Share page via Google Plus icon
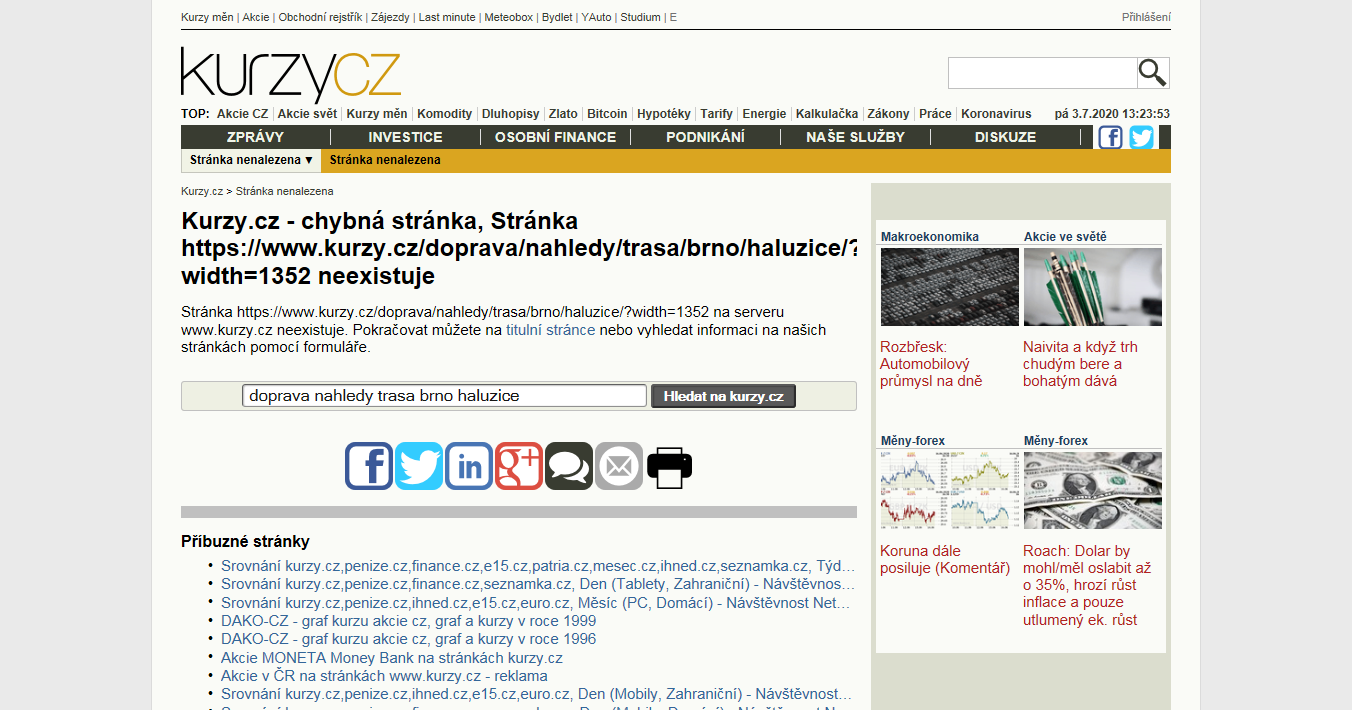This screenshot has height=710, width=1352. 519,466
